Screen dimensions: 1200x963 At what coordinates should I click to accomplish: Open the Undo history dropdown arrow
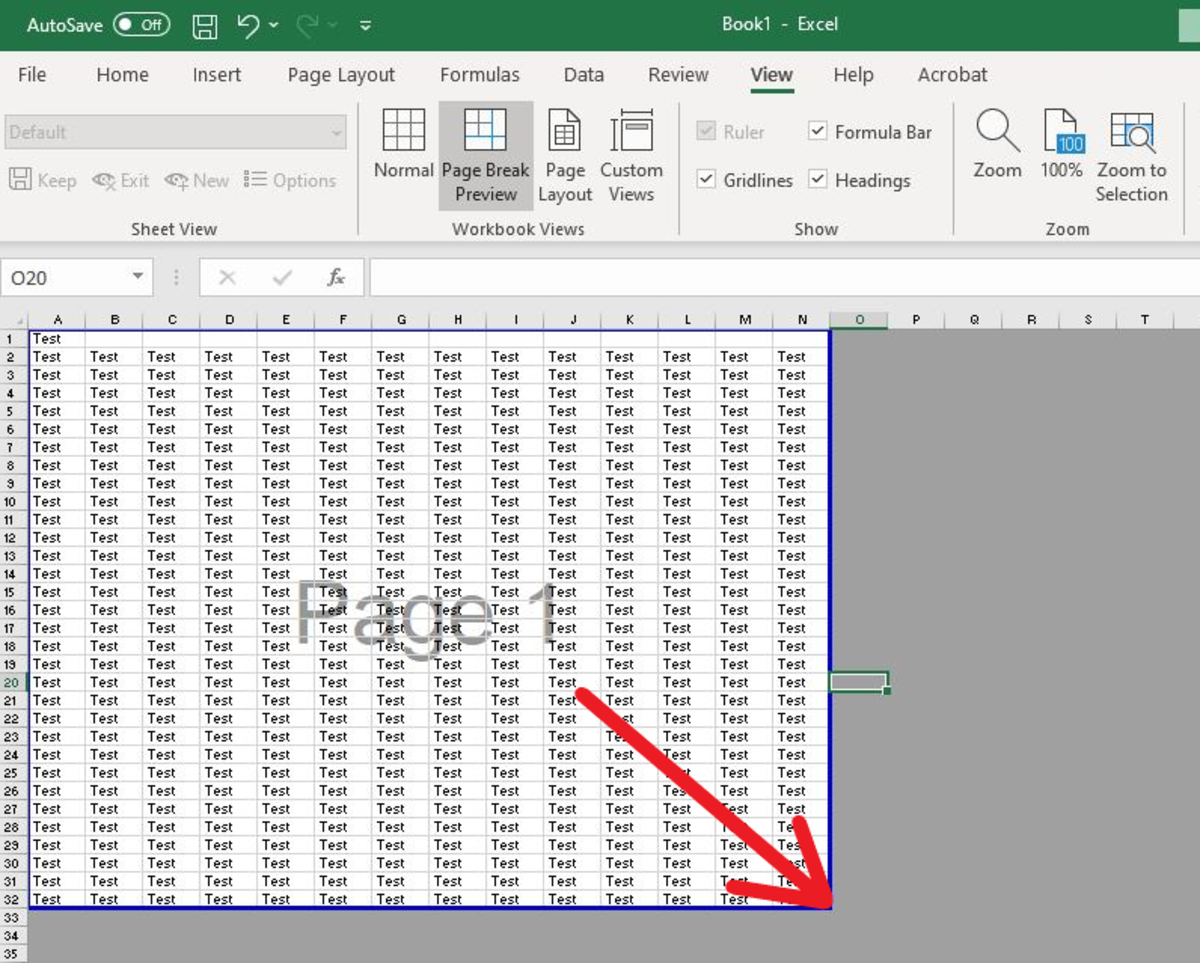tap(275, 26)
